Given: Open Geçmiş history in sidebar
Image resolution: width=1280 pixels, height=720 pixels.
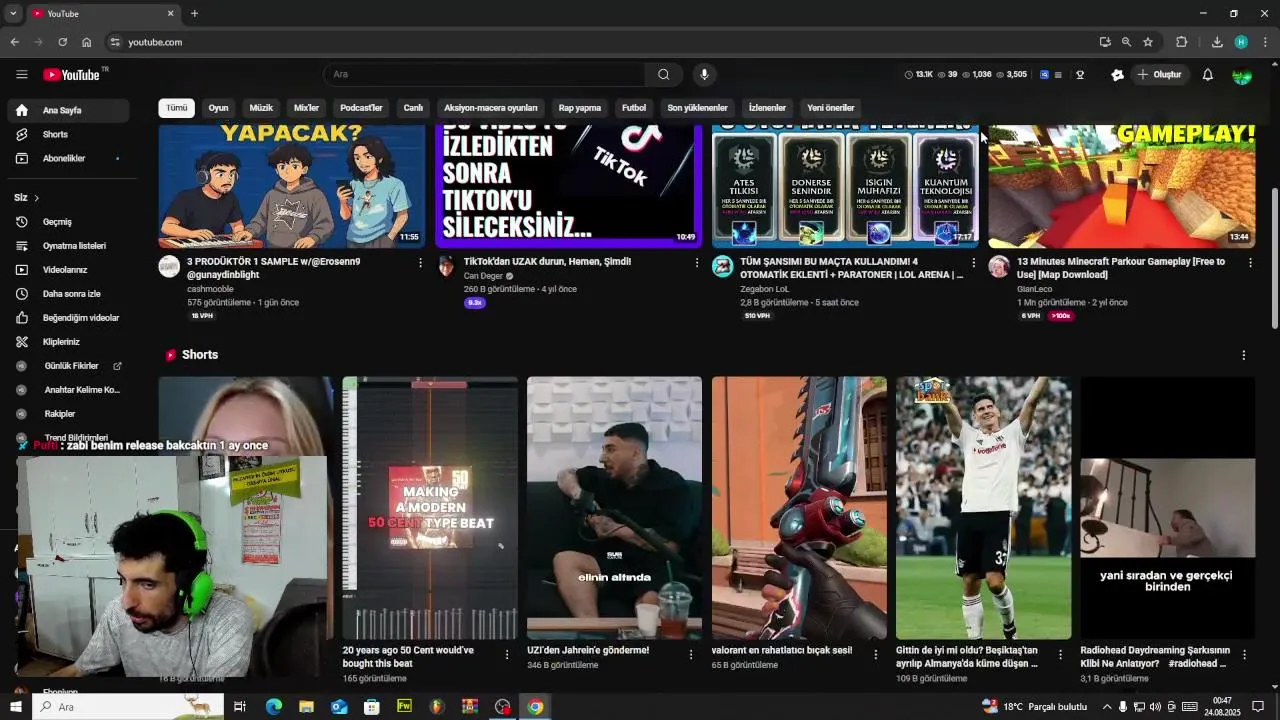Looking at the screenshot, I should pyautogui.click(x=68, y=222).
